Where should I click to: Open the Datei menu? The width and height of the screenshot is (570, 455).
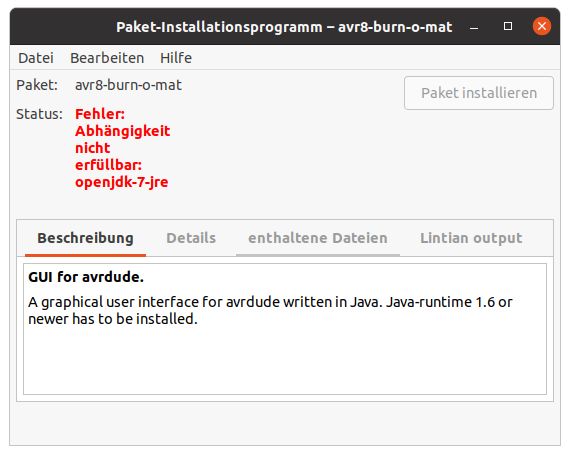point(36,58)
